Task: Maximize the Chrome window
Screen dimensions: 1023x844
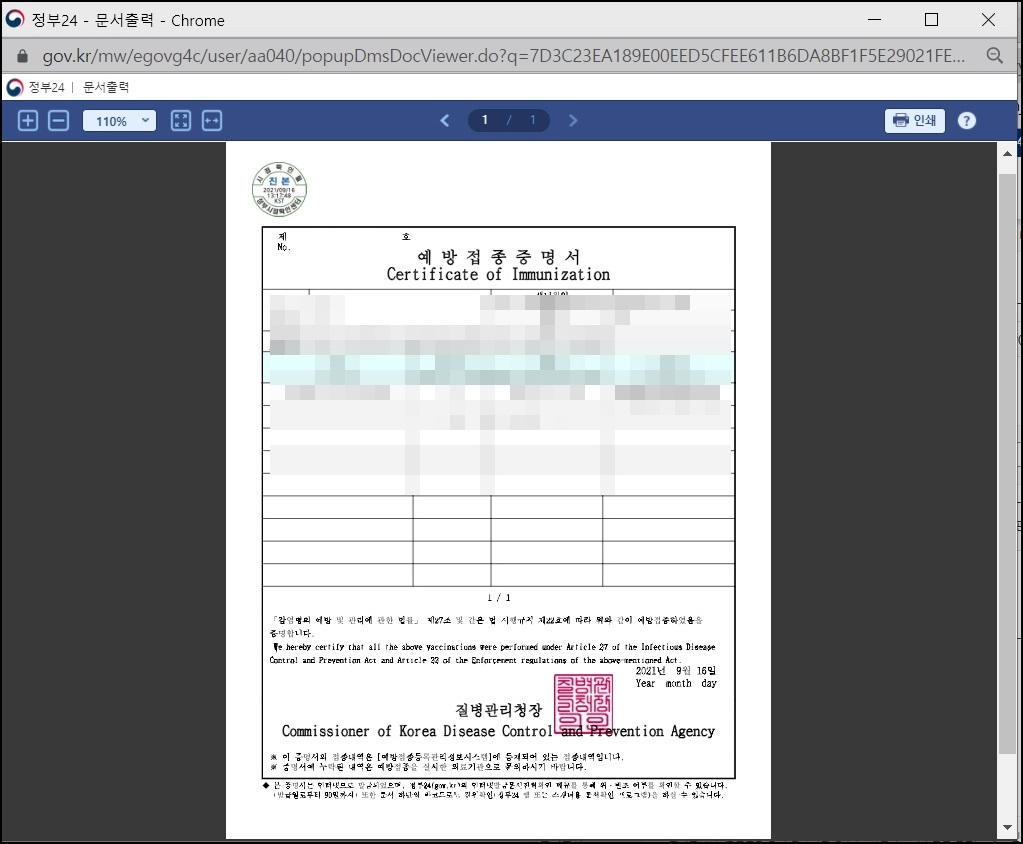Action: click(932, 20)
